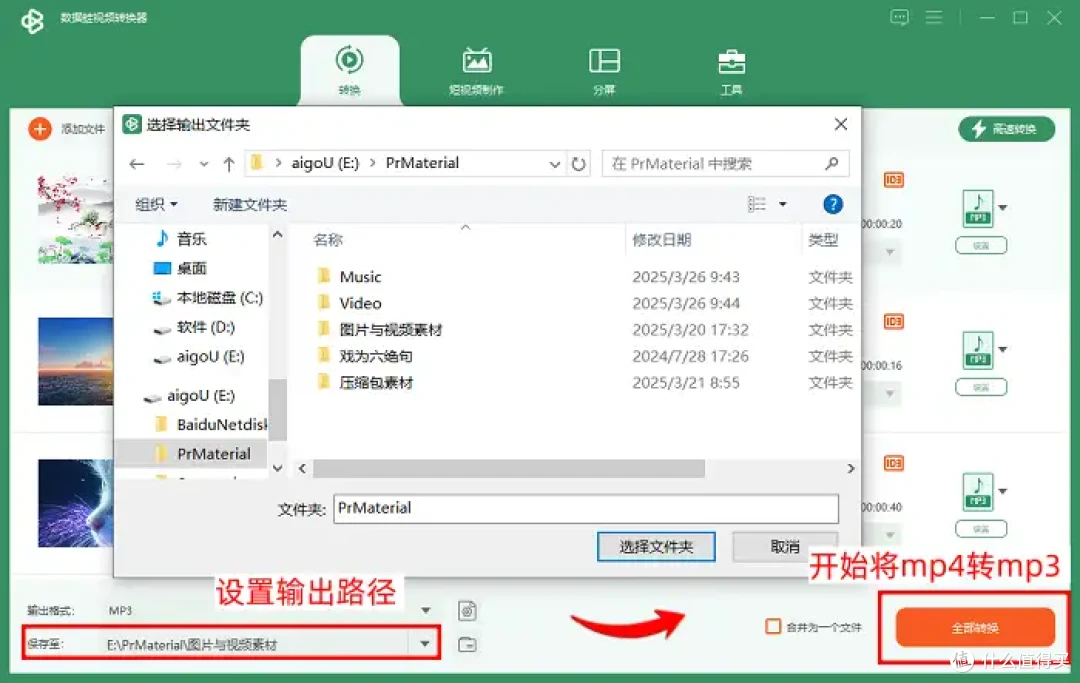Expand the address bar path dropdown
This screenshot has height=683, width=1080.
tap(554, 165)
